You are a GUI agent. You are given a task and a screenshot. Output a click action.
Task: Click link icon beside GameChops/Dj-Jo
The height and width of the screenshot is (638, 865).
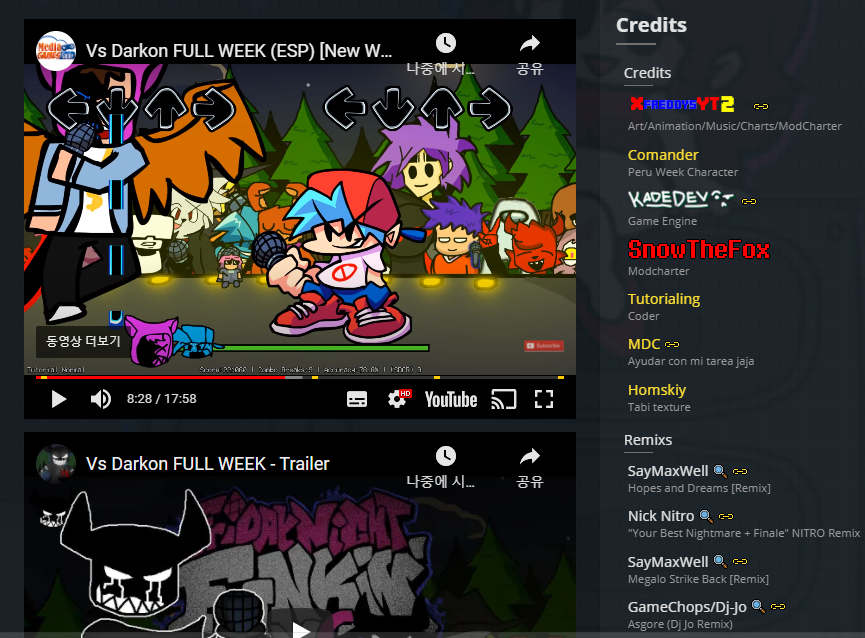pyautogui.click(x=778, y=607)
